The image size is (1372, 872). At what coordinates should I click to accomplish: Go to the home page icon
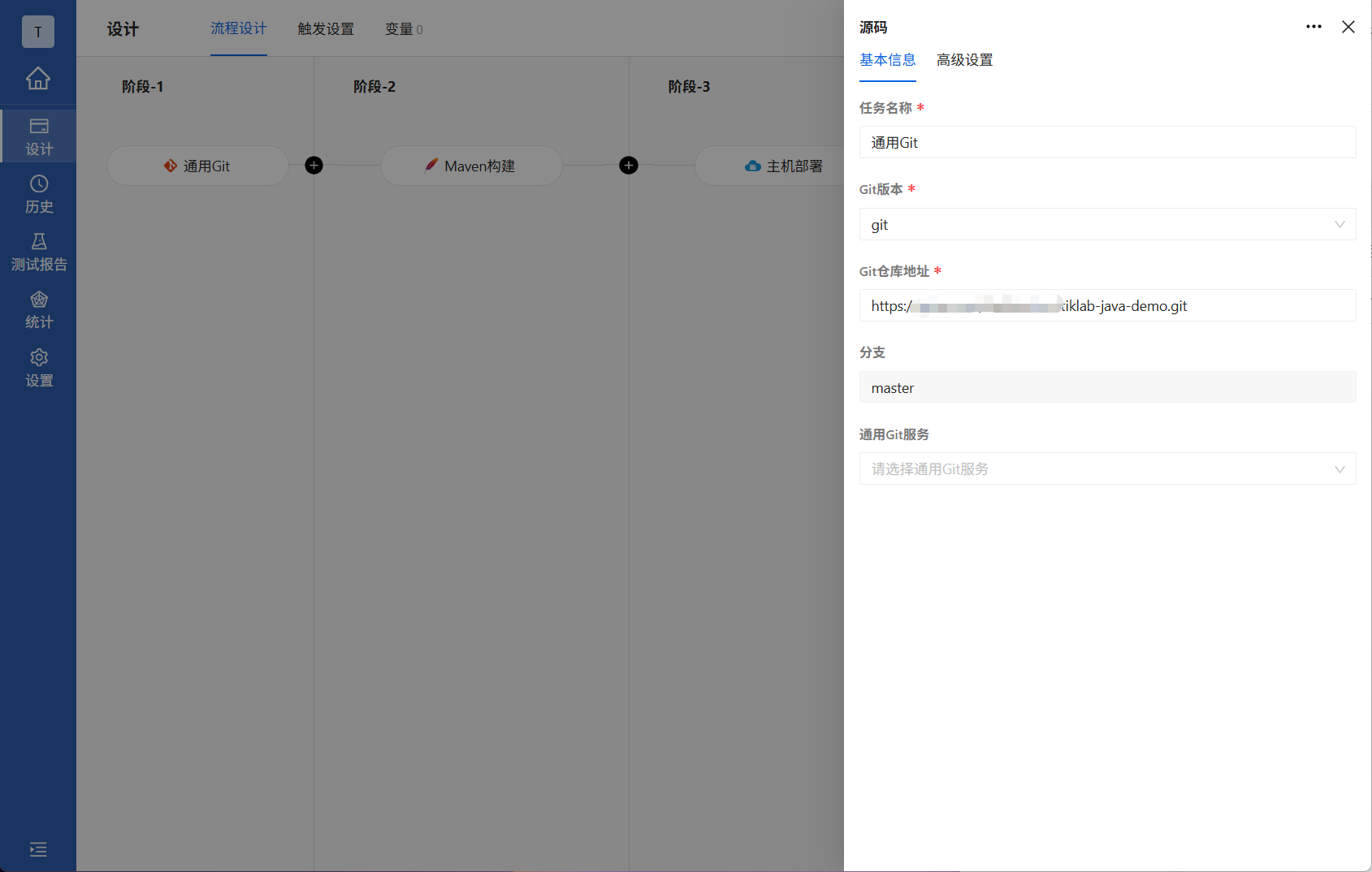click(x=38, y=79)
